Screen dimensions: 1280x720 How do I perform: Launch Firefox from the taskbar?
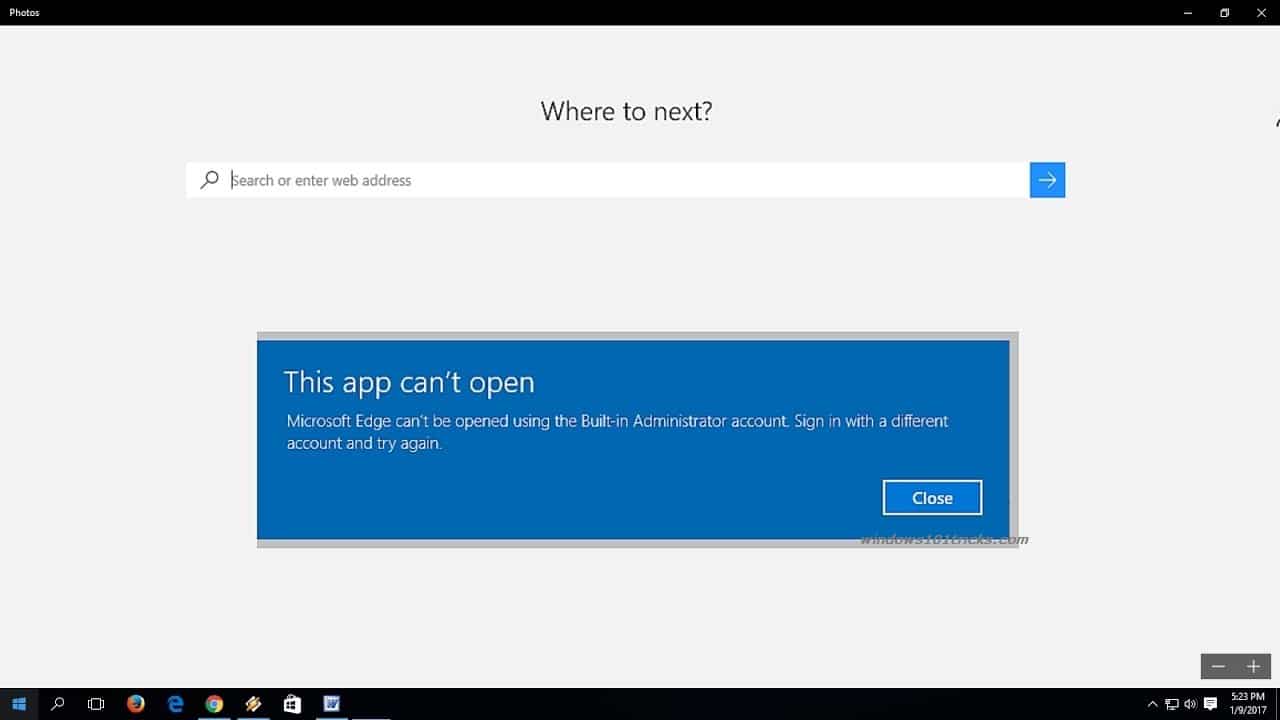(135, 703)
